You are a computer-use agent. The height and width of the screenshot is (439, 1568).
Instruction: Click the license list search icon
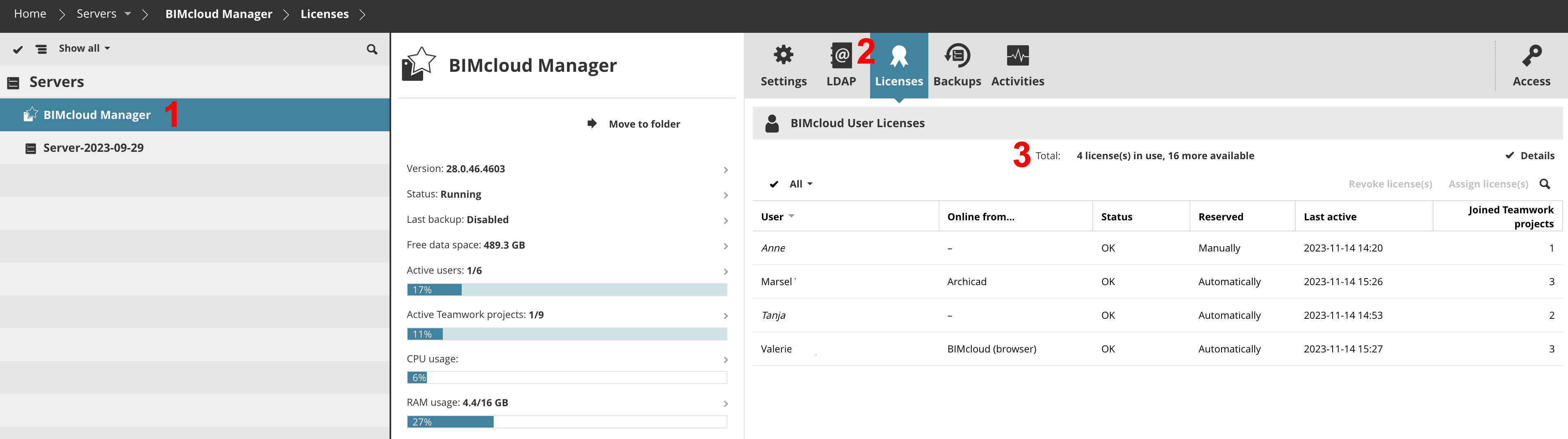pos(1544,184)
